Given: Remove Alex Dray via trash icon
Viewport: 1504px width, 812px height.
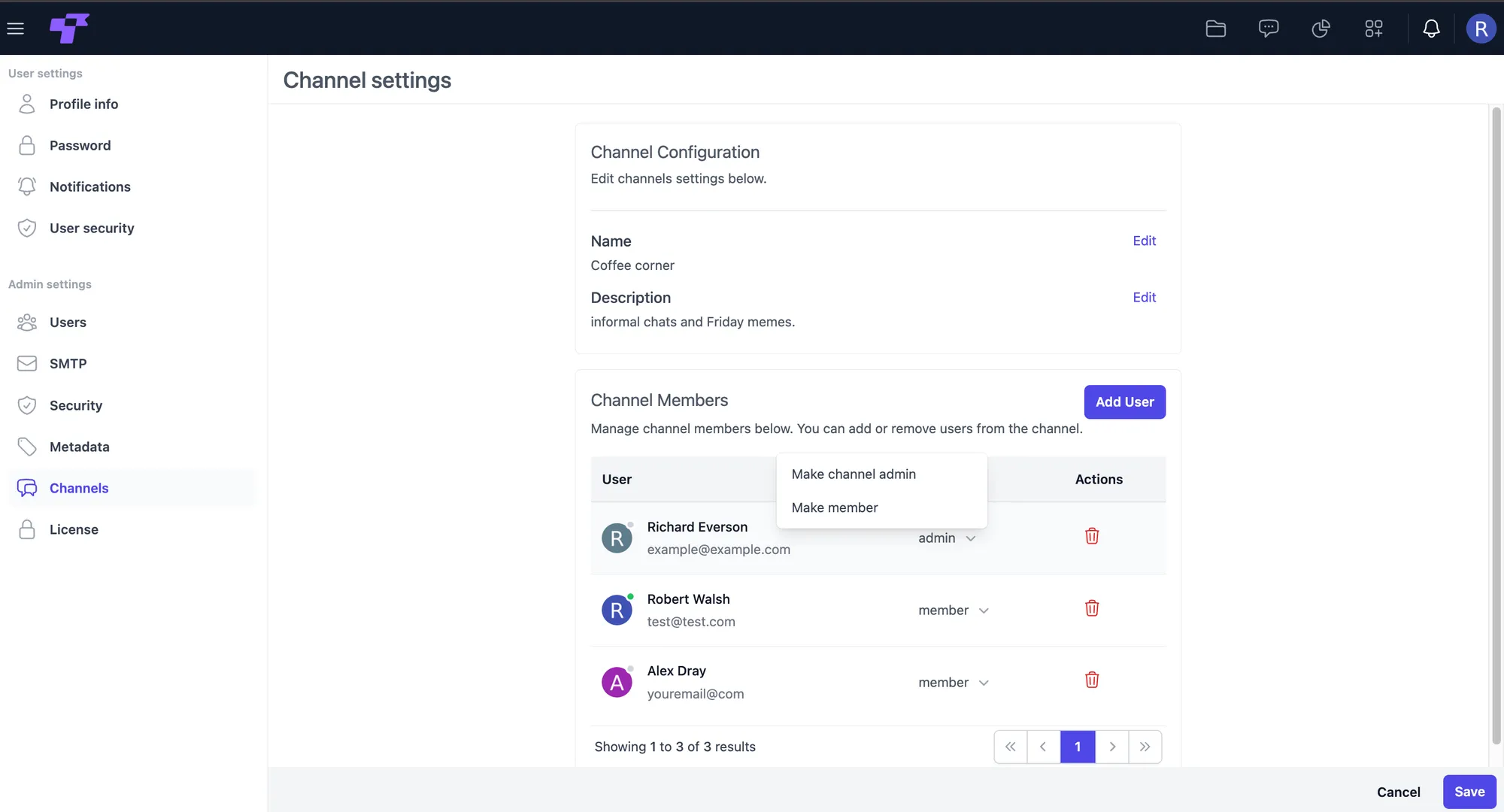Looking at the screenshot, I should (1092, 680).
